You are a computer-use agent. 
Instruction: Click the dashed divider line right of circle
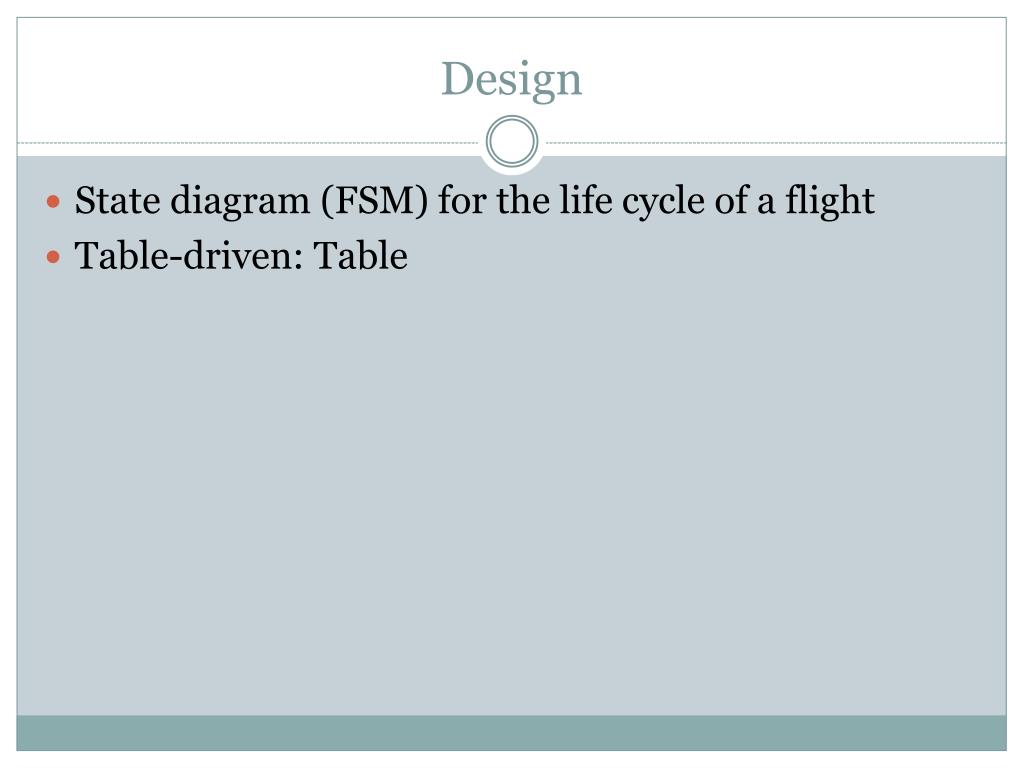pos(775,142)
